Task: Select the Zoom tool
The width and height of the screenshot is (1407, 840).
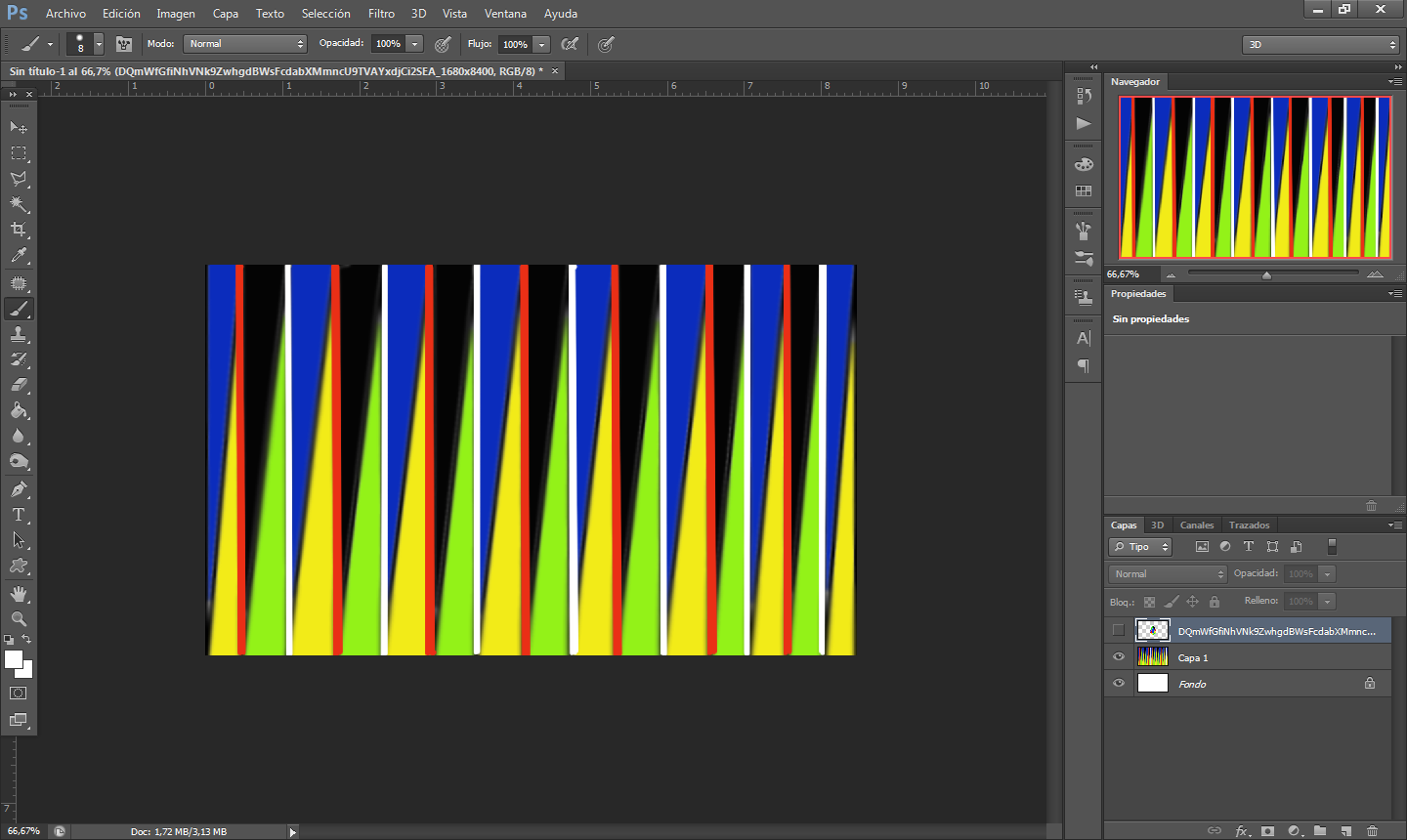Action: coord(19,619)
